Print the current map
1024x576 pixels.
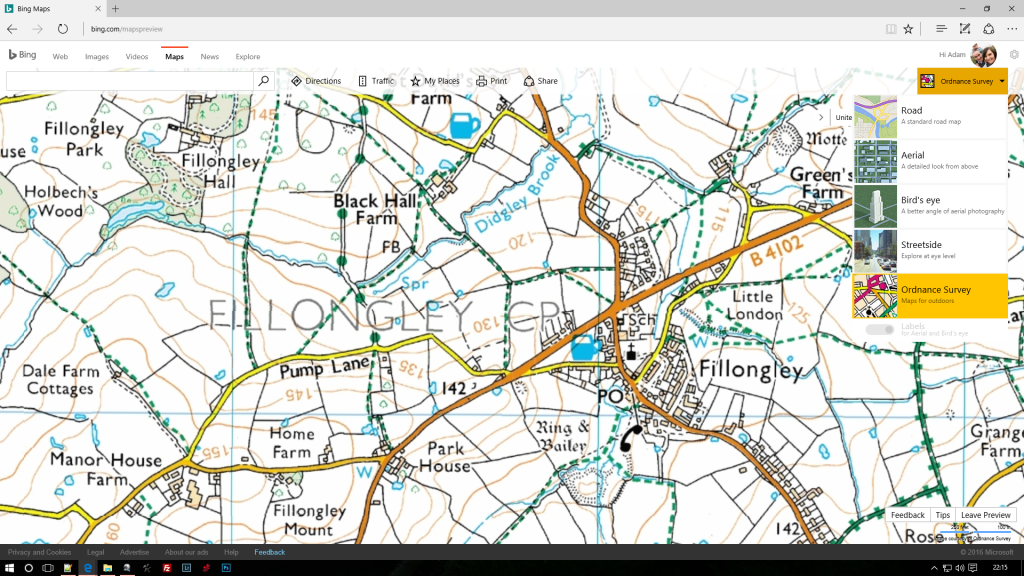492,81
